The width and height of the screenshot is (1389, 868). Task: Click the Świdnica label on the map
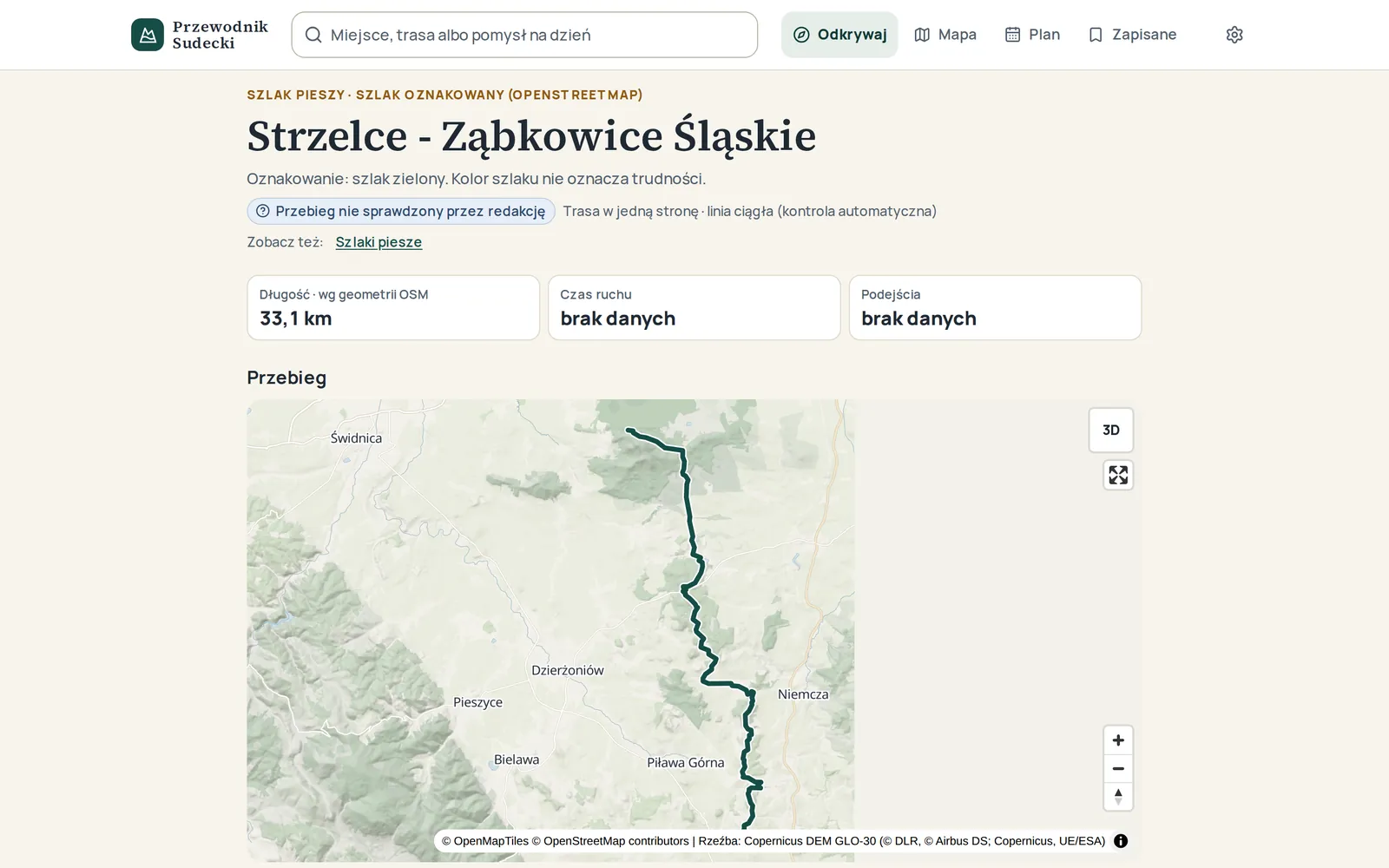(x=356, y=438)
